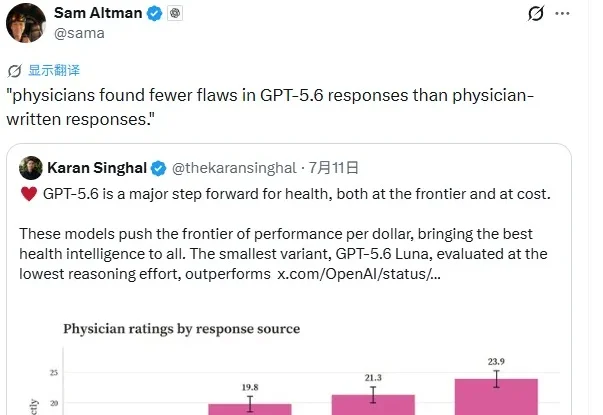Open the @sama handle
The height and width of the screenshot is (415, 603).
pyautogui.click(x=79, y=33)
